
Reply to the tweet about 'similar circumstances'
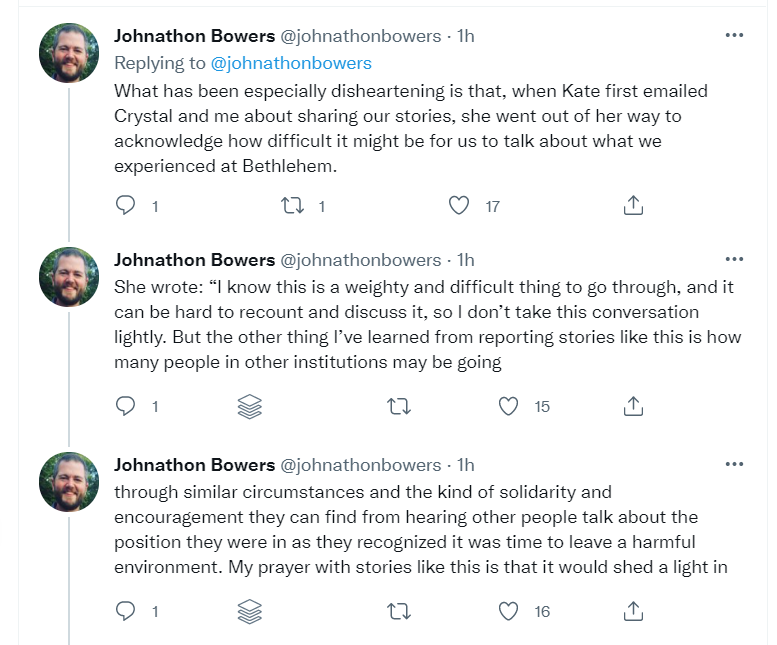coord(125,611)
